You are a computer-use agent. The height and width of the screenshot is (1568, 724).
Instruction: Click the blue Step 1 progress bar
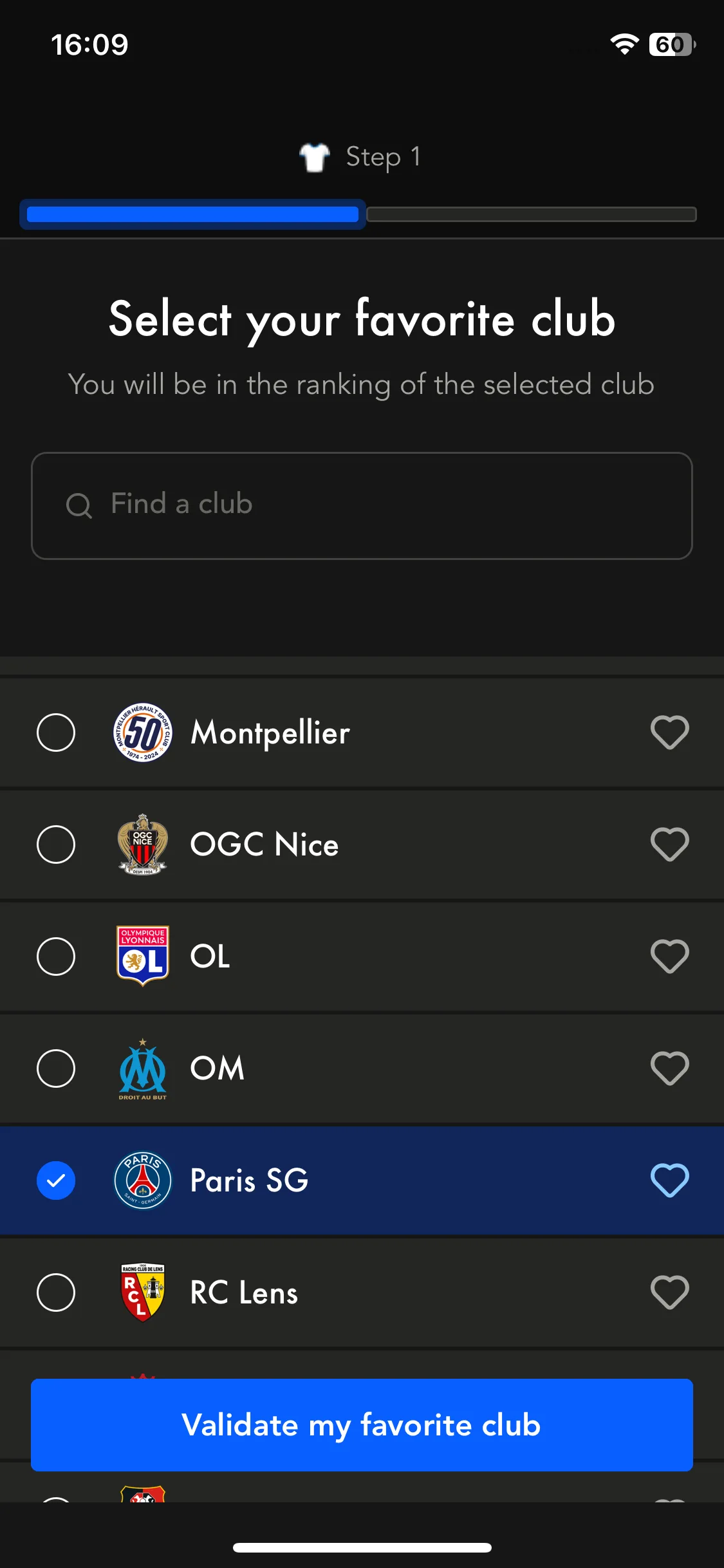point(192,214)
